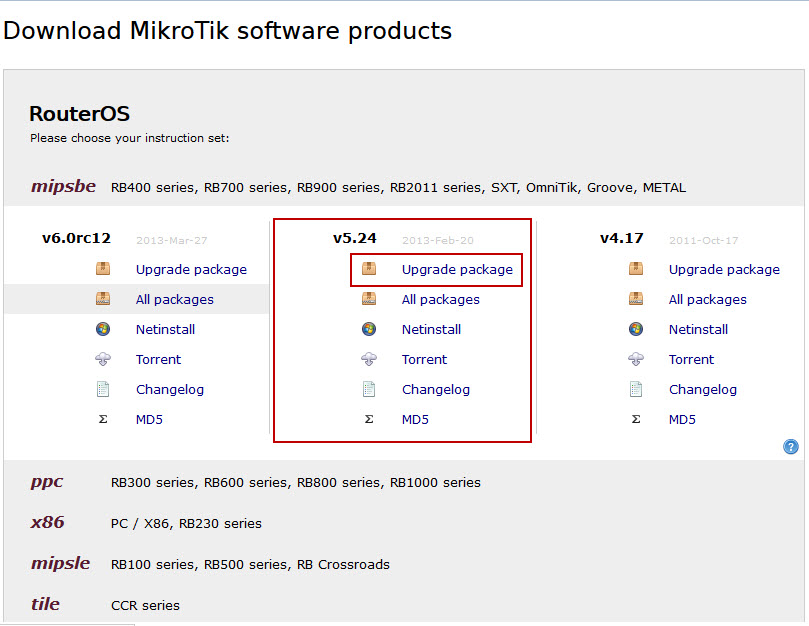Get the v5.24 Torrent link
This screenshot has height=626, width=809.
425,359
